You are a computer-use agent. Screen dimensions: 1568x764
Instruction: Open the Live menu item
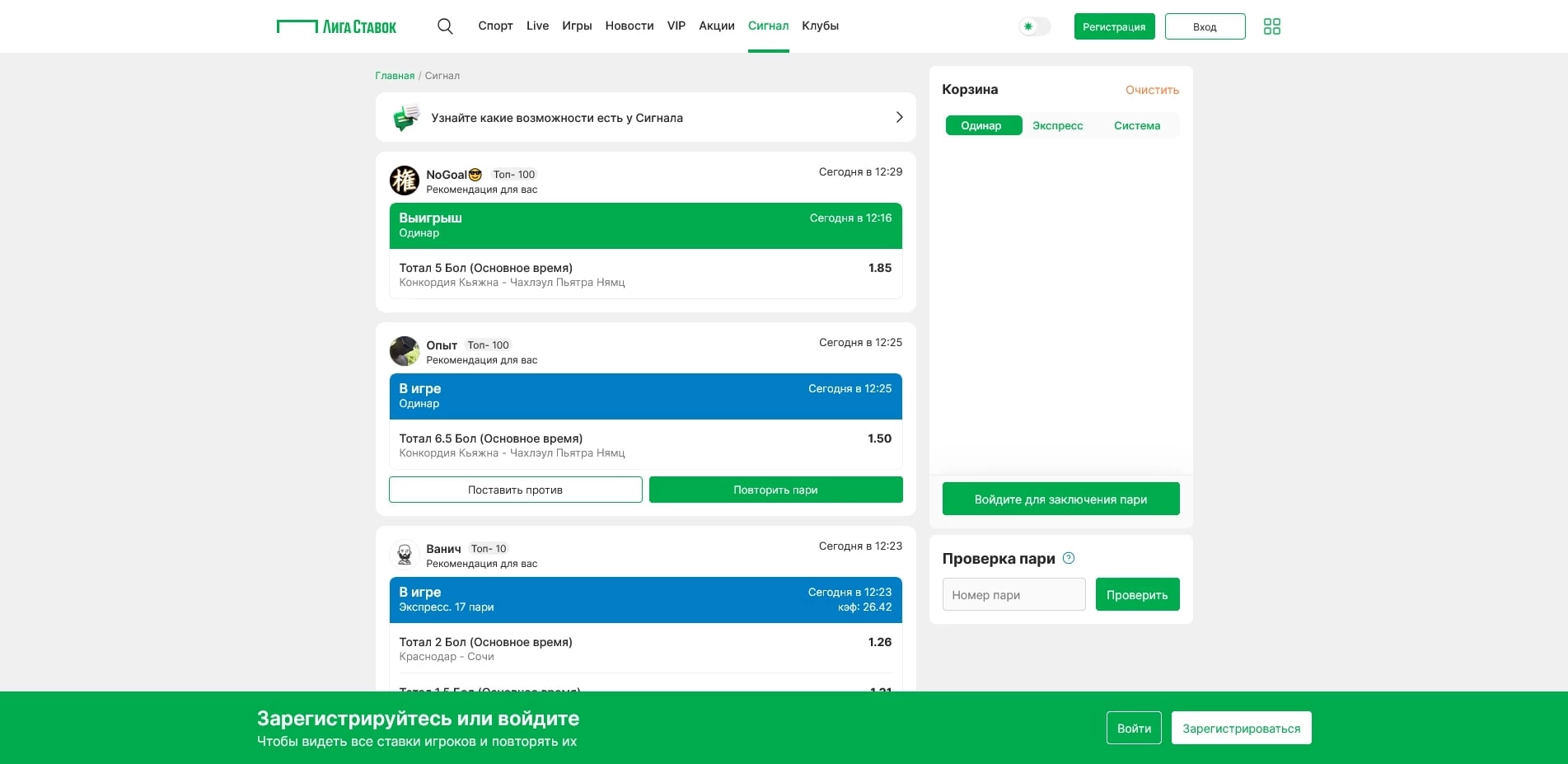(x=537, y=26)
